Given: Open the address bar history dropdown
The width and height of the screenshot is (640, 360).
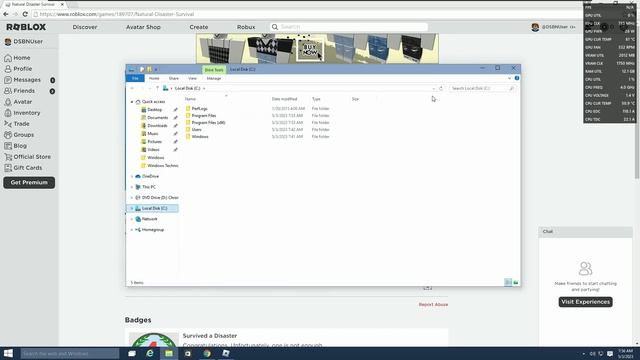Looking at the screenshot, I should pos(433,88).
